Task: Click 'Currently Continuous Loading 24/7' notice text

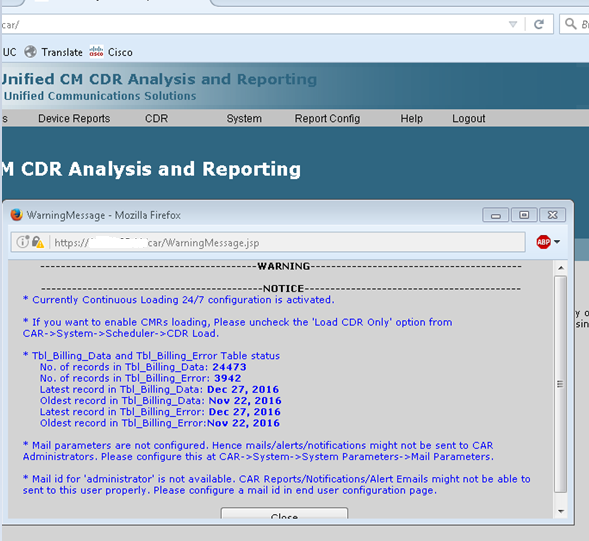Action: pos(178,300)
